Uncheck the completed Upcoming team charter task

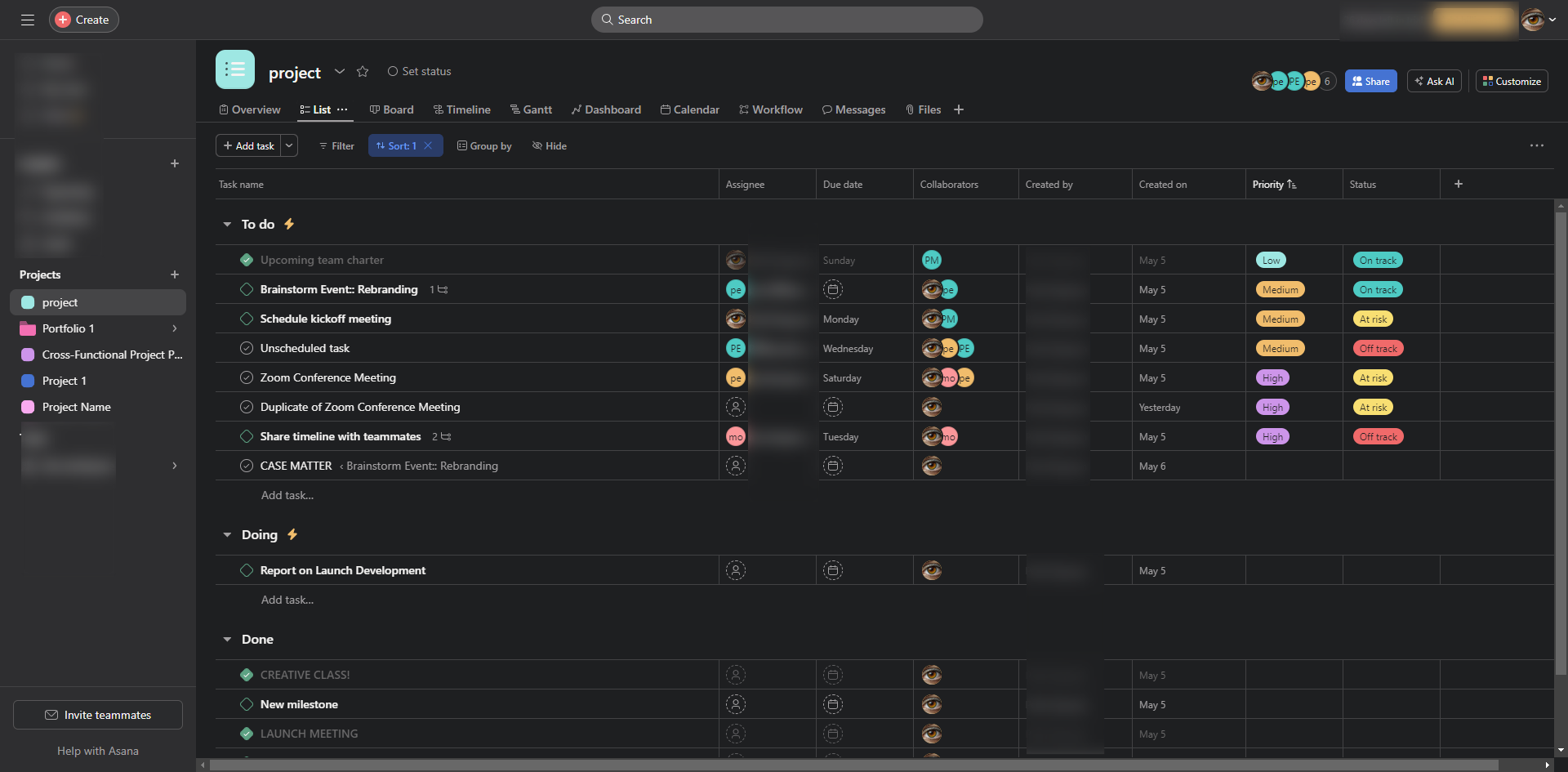click(247, 260)
